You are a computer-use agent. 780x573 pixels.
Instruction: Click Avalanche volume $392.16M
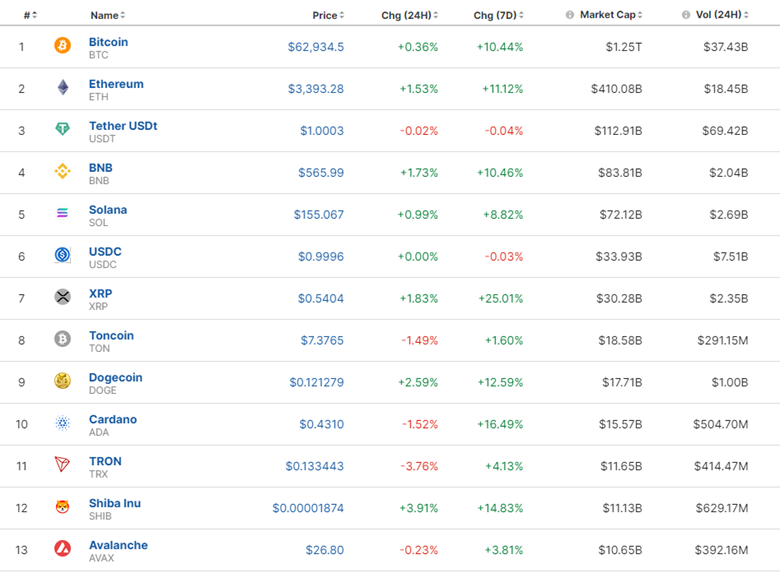pyautogui.click(x=722, y=550)
